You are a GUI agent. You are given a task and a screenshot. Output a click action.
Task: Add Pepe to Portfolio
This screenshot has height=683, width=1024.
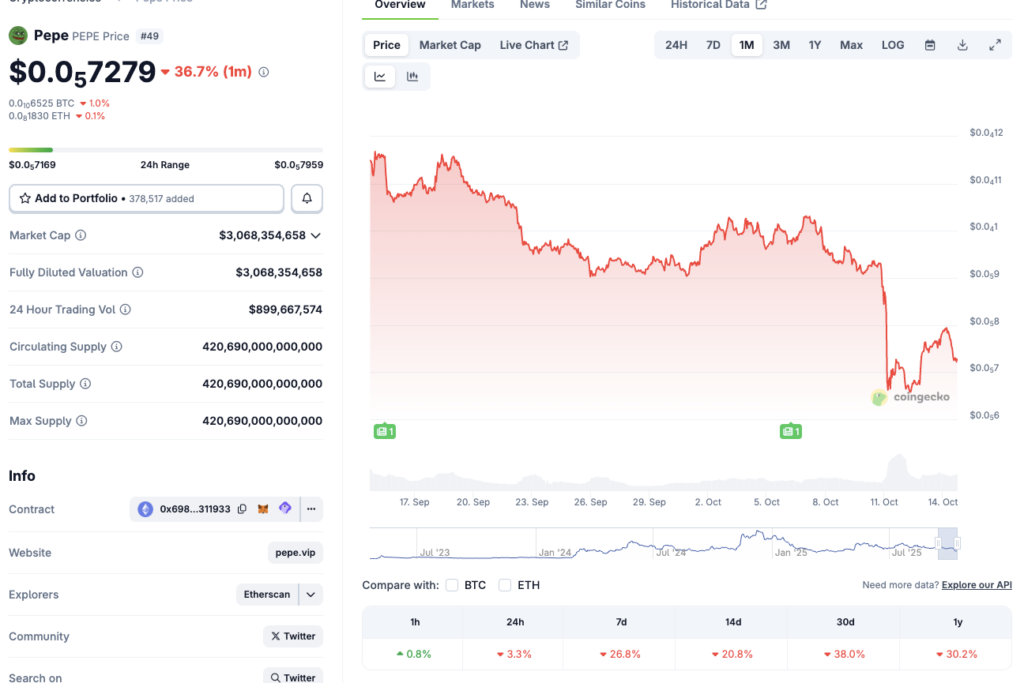146,199
